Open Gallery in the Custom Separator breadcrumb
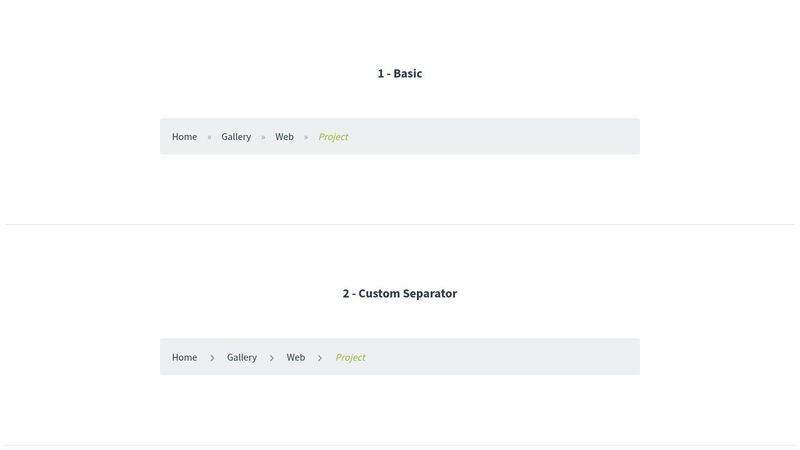This screenshot has width=800, height=450. 241,358
